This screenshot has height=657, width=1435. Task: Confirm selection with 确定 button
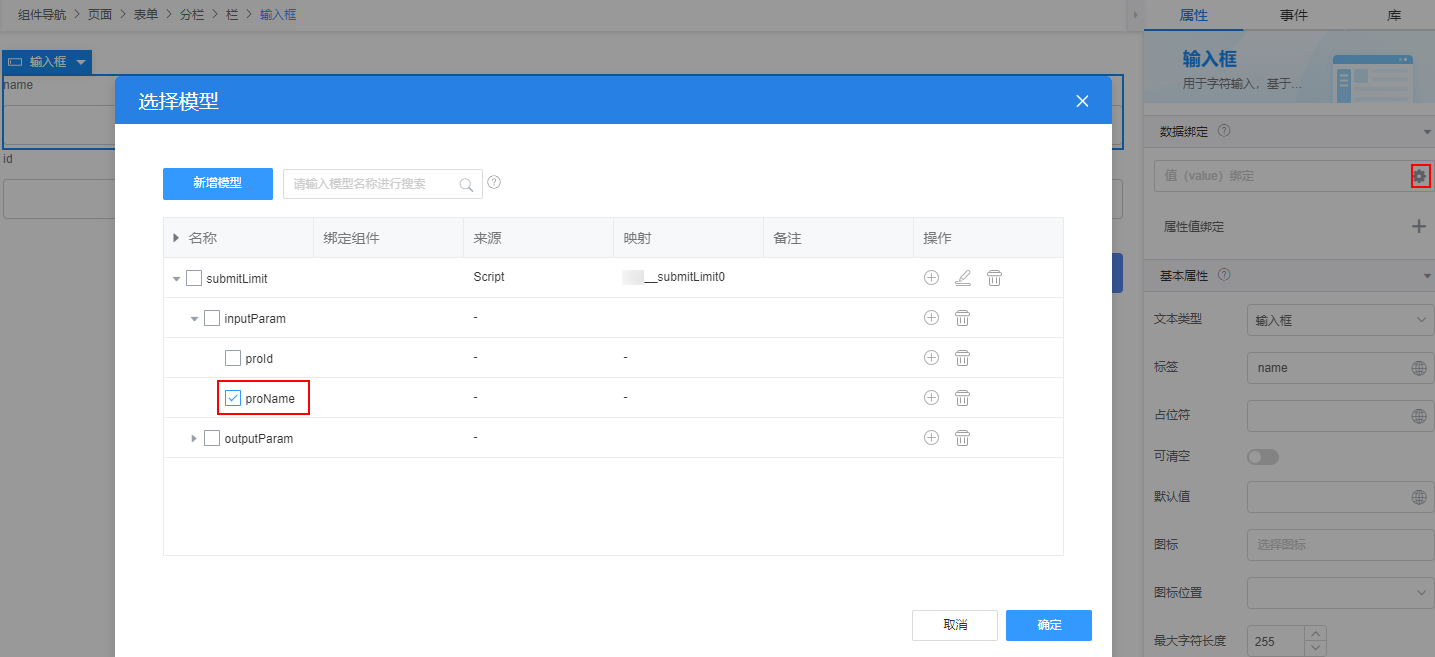pos(1048,625)
